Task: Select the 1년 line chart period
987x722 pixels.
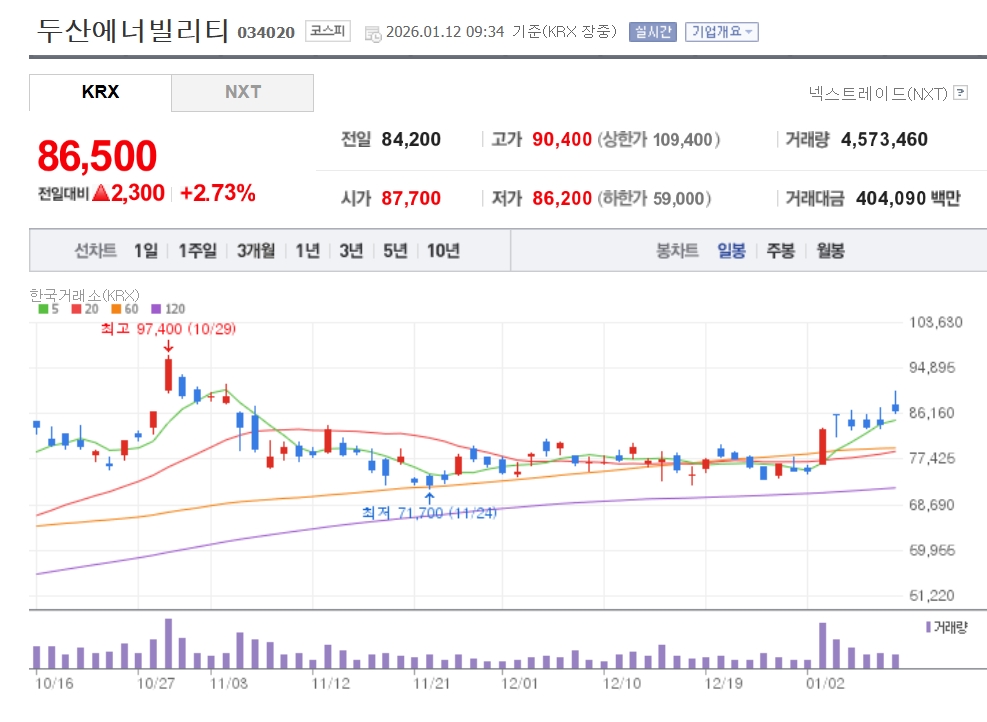Action: pyautogui.click(x=307, y=251)
